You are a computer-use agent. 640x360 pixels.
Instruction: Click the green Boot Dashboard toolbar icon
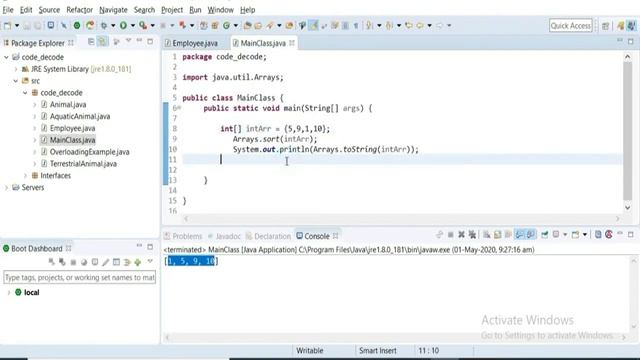click(77, 25)
